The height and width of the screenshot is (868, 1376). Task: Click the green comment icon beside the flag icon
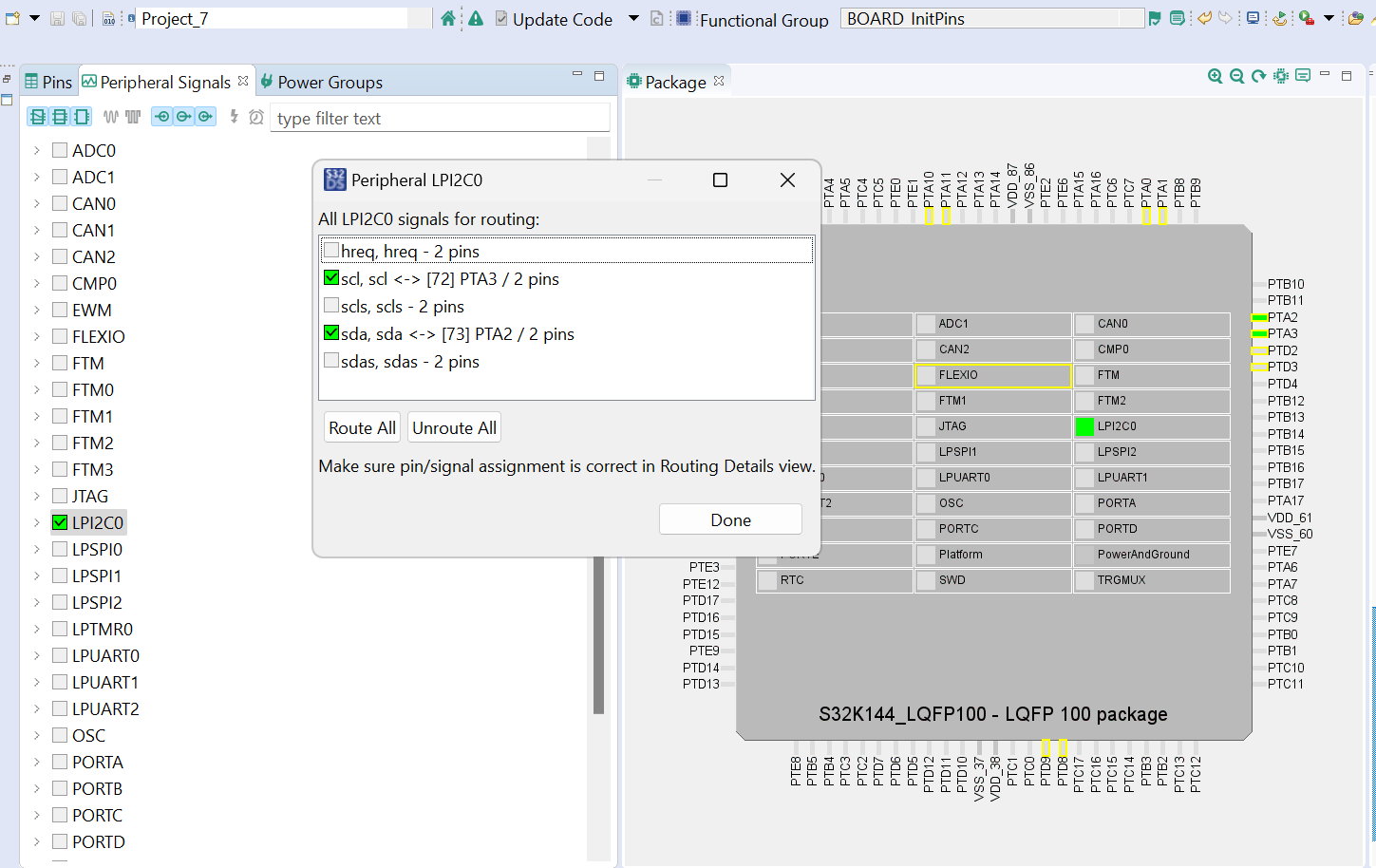[1178, 18]
